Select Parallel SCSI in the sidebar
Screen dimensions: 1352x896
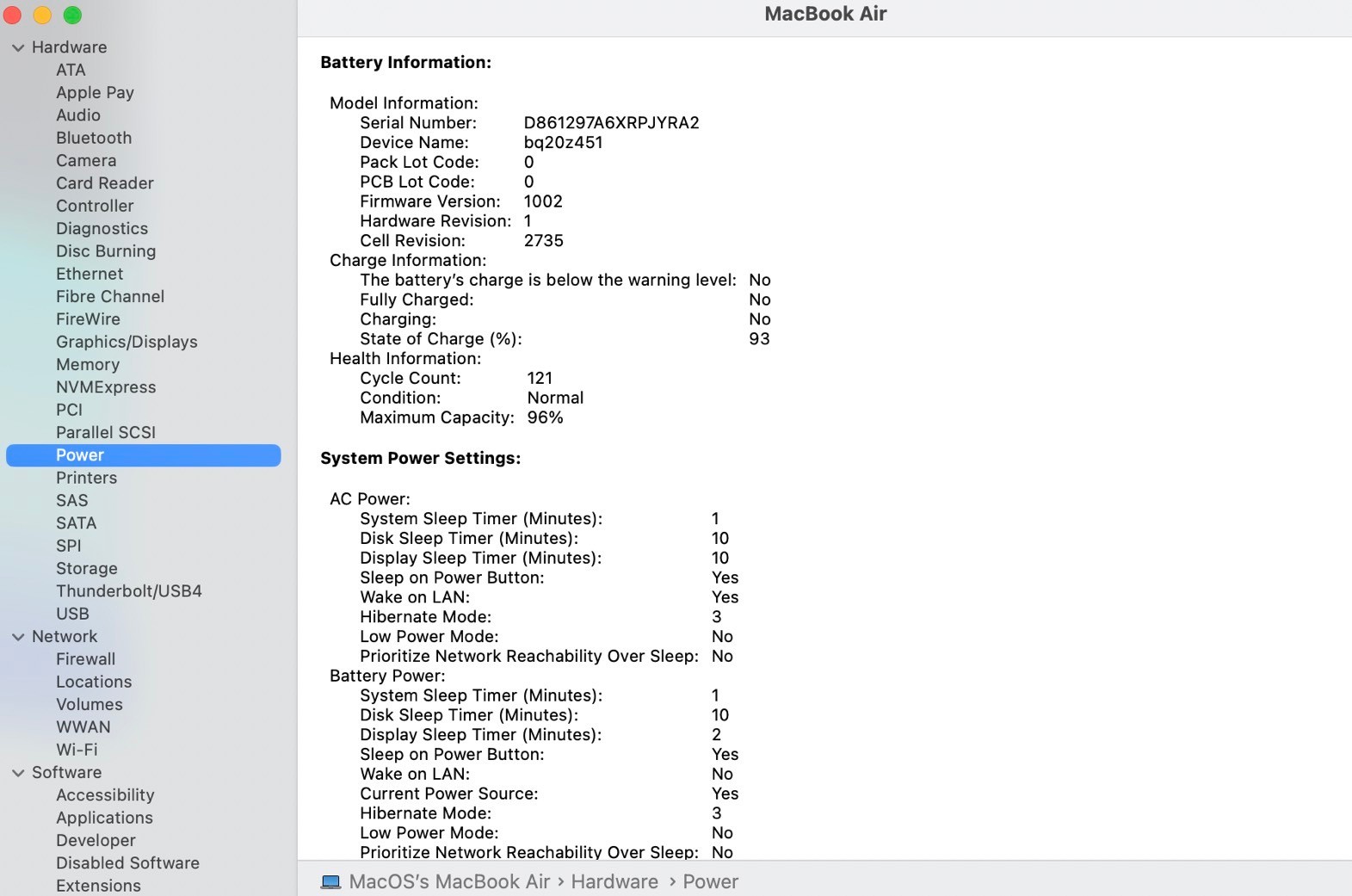(106, 433)
